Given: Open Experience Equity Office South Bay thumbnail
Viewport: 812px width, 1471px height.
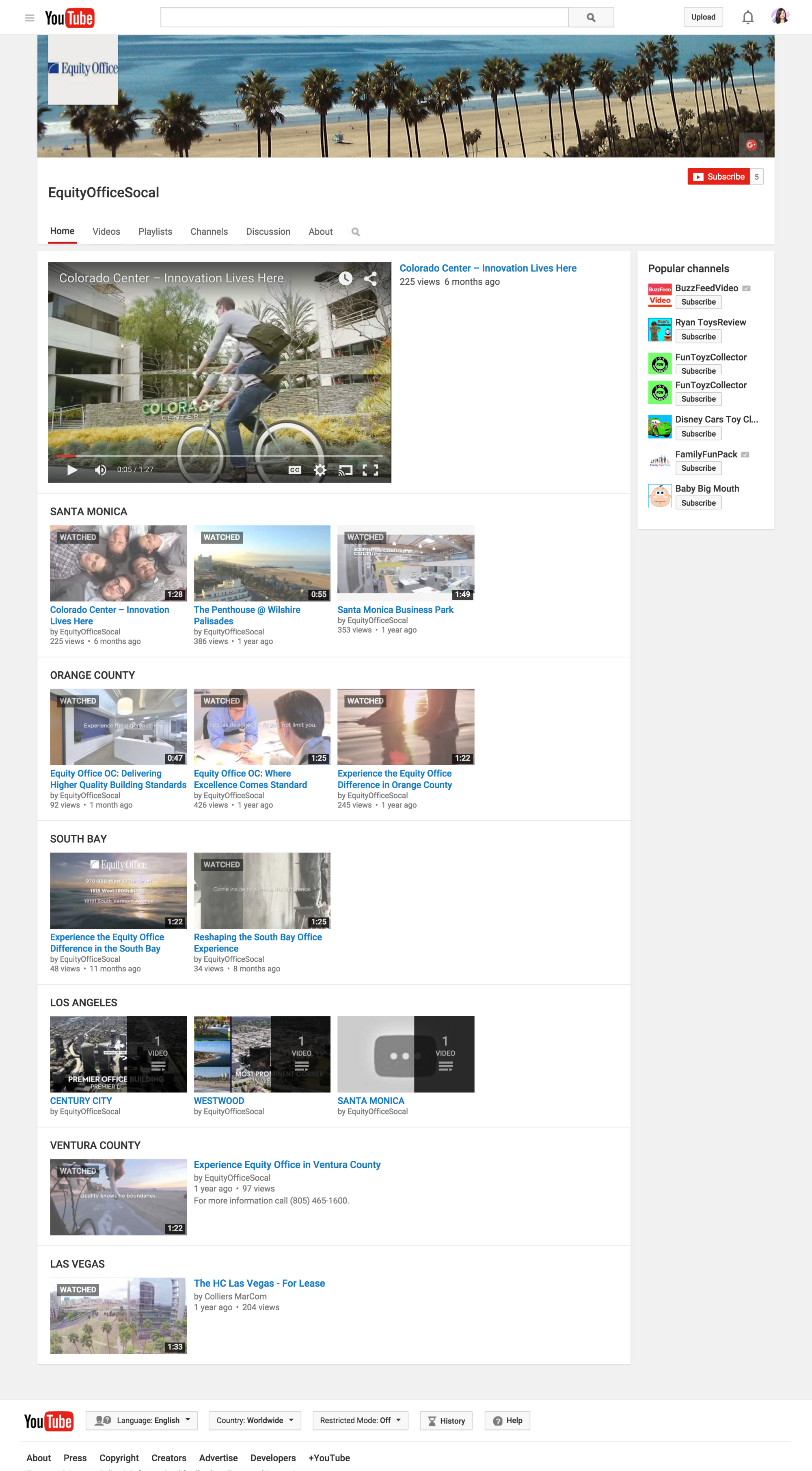Looking at the screenshot, I should 118,891.
